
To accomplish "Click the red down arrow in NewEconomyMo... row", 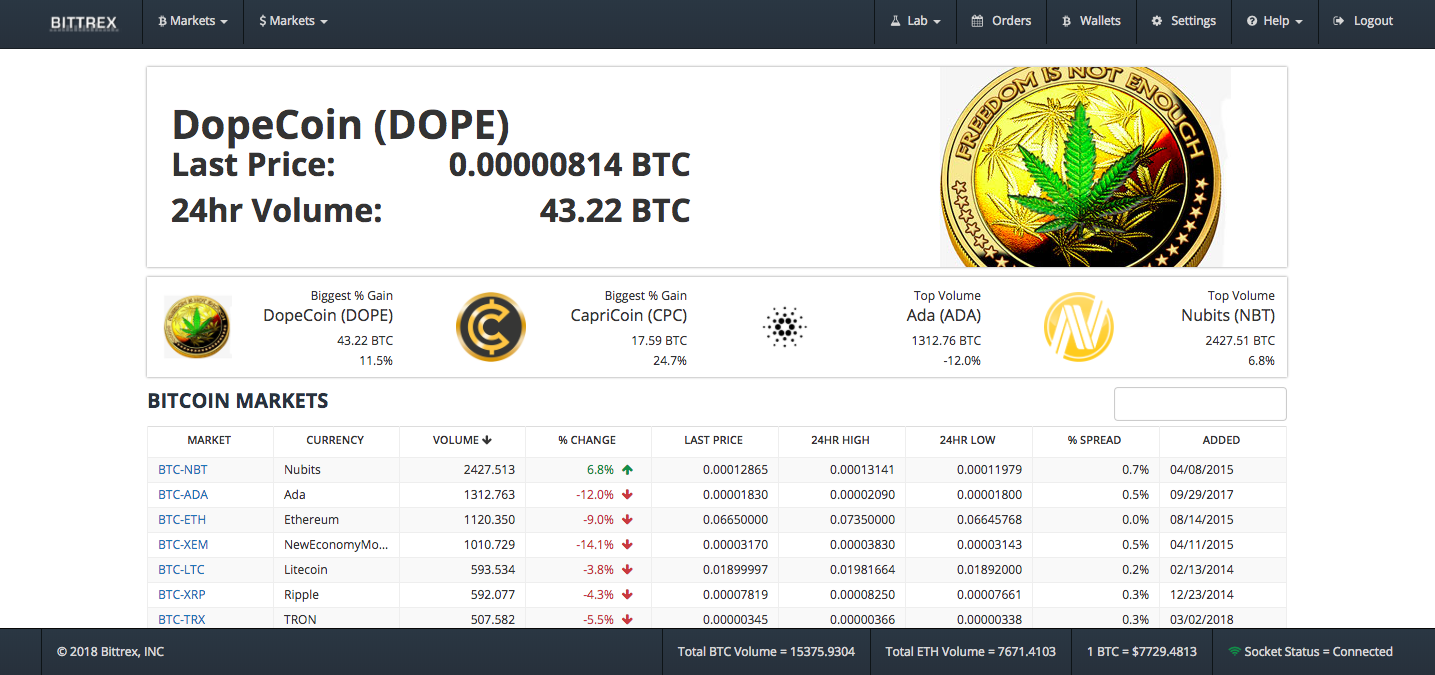I will 627,544.
